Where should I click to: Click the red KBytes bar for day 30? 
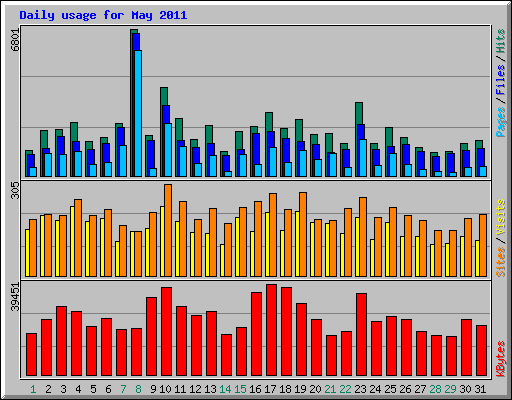coord(466,348)
